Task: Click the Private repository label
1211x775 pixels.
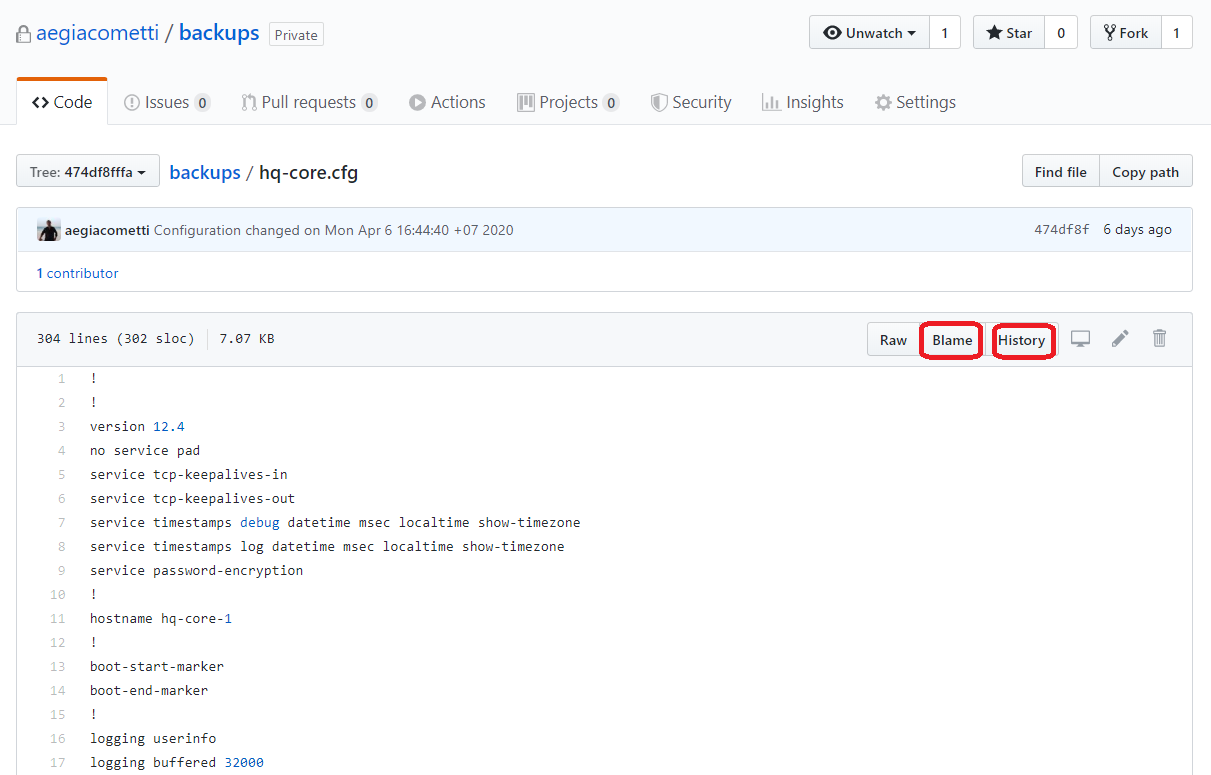Action: [x=296, y=35]
